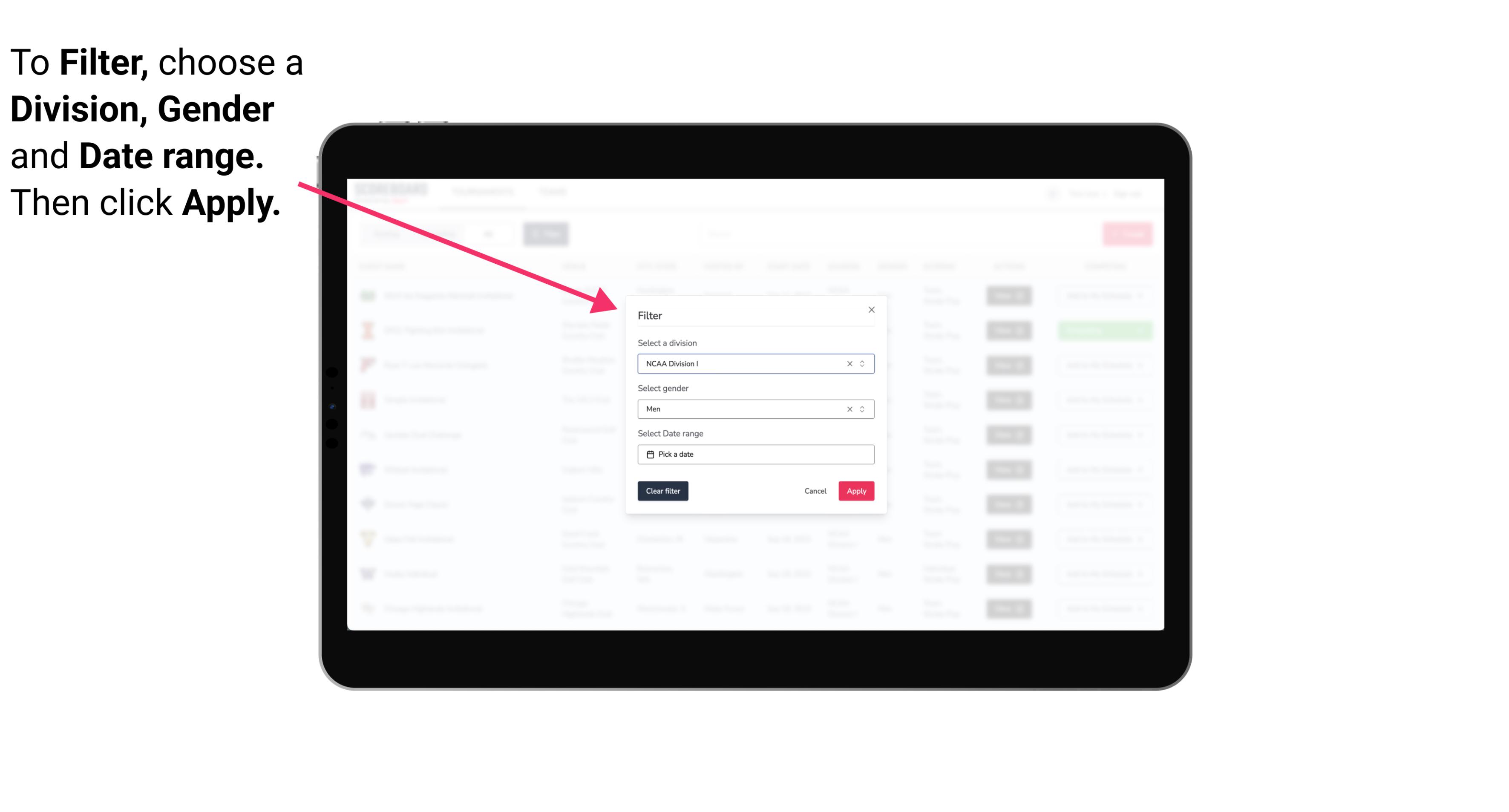
Task: Select Men from gender field
Action: pyautogui.click(x=755, y=409)
